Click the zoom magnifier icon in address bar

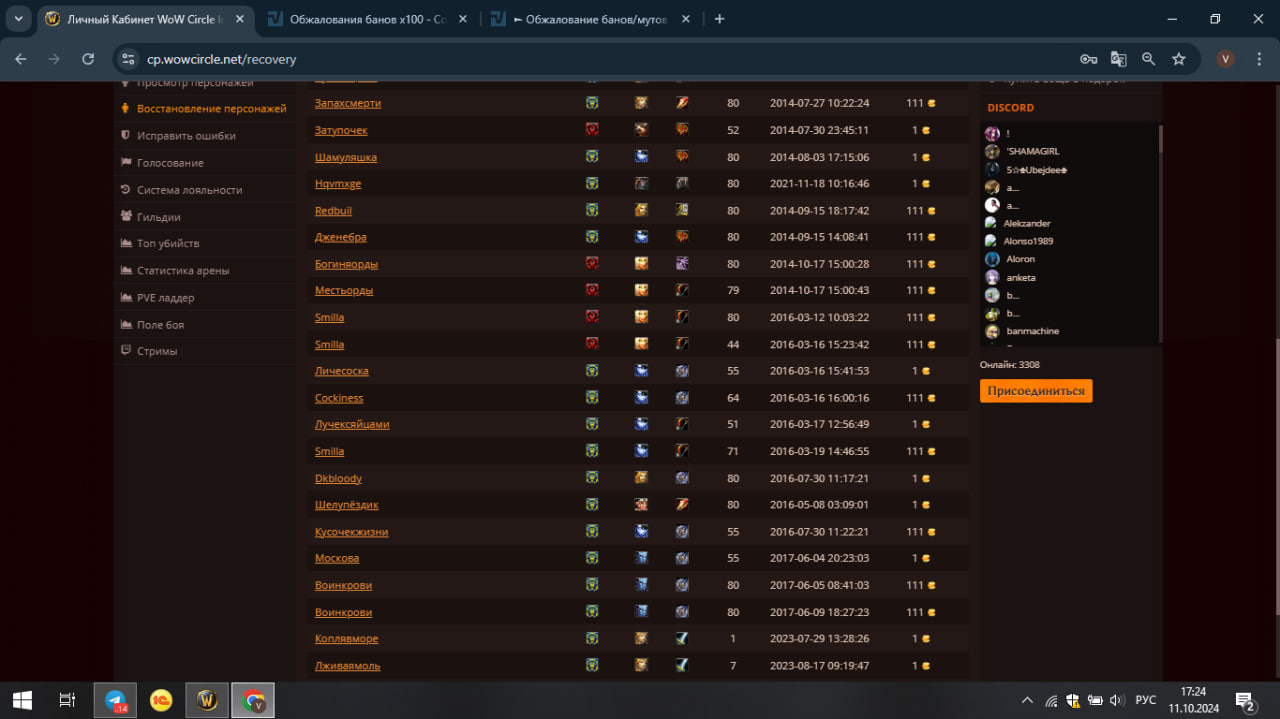click(x=1148, y=59)
